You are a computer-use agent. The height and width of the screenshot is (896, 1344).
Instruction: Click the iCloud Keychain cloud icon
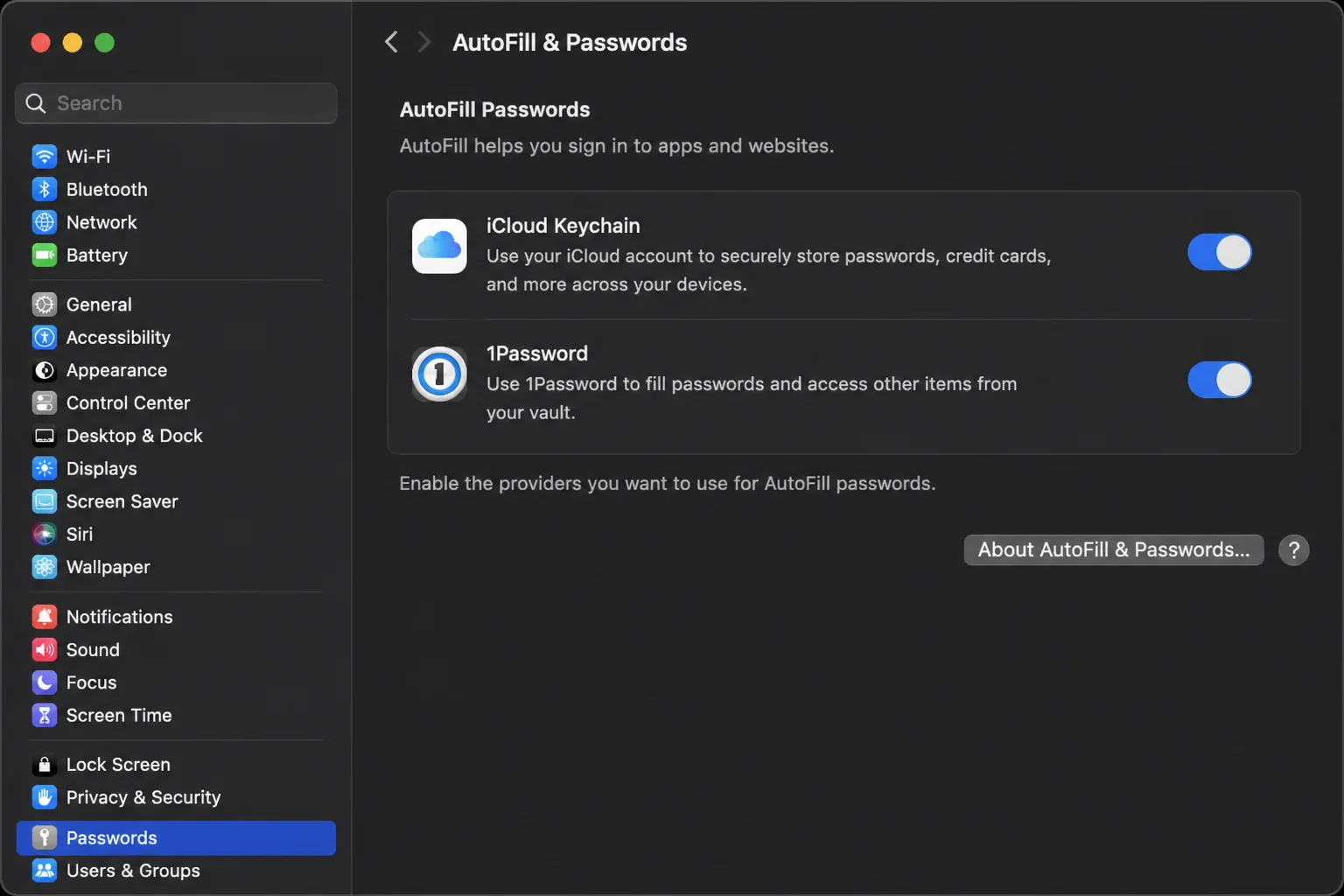click(x=439, y=246)
